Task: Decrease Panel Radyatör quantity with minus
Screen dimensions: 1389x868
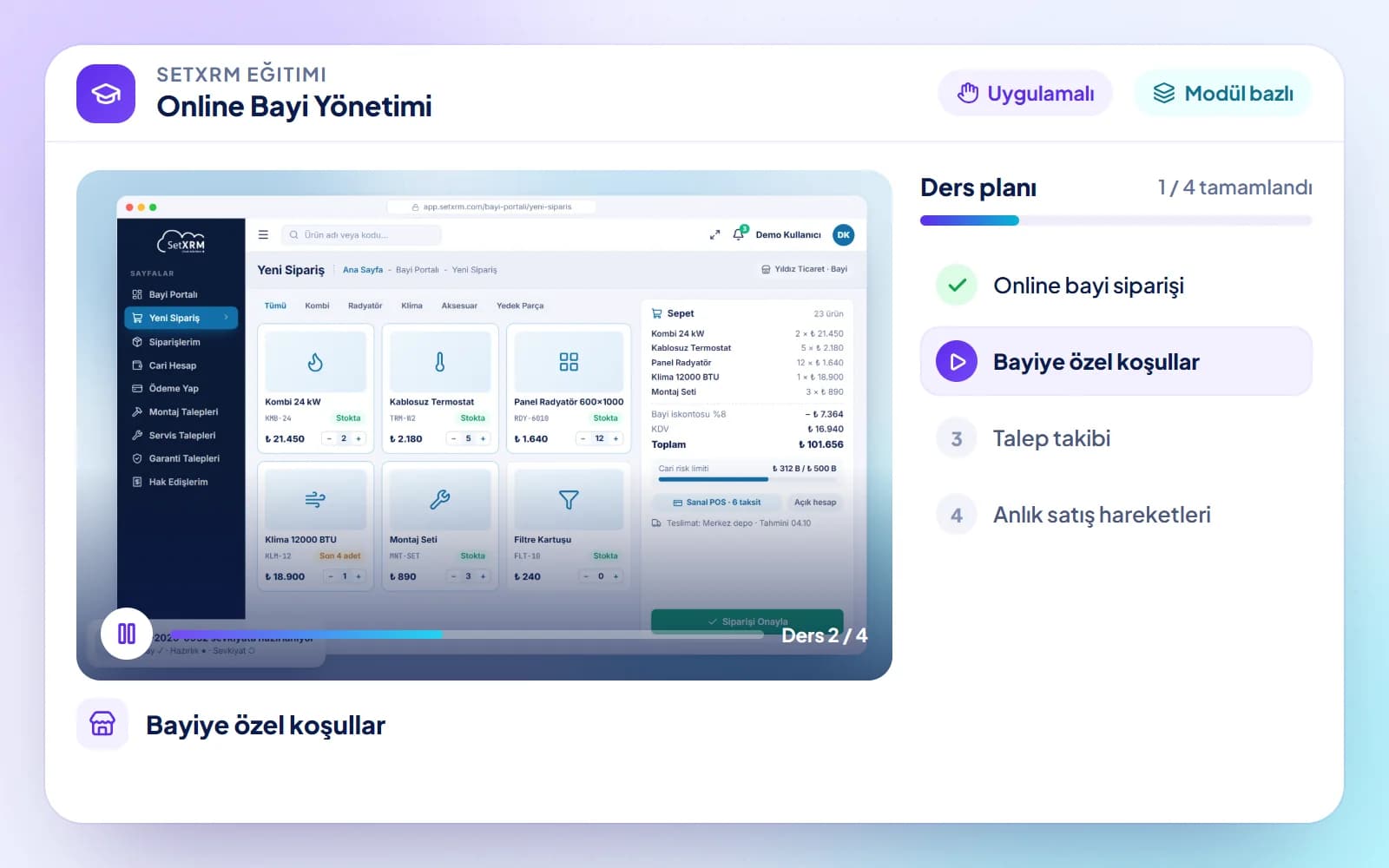Action: point(583,439)
